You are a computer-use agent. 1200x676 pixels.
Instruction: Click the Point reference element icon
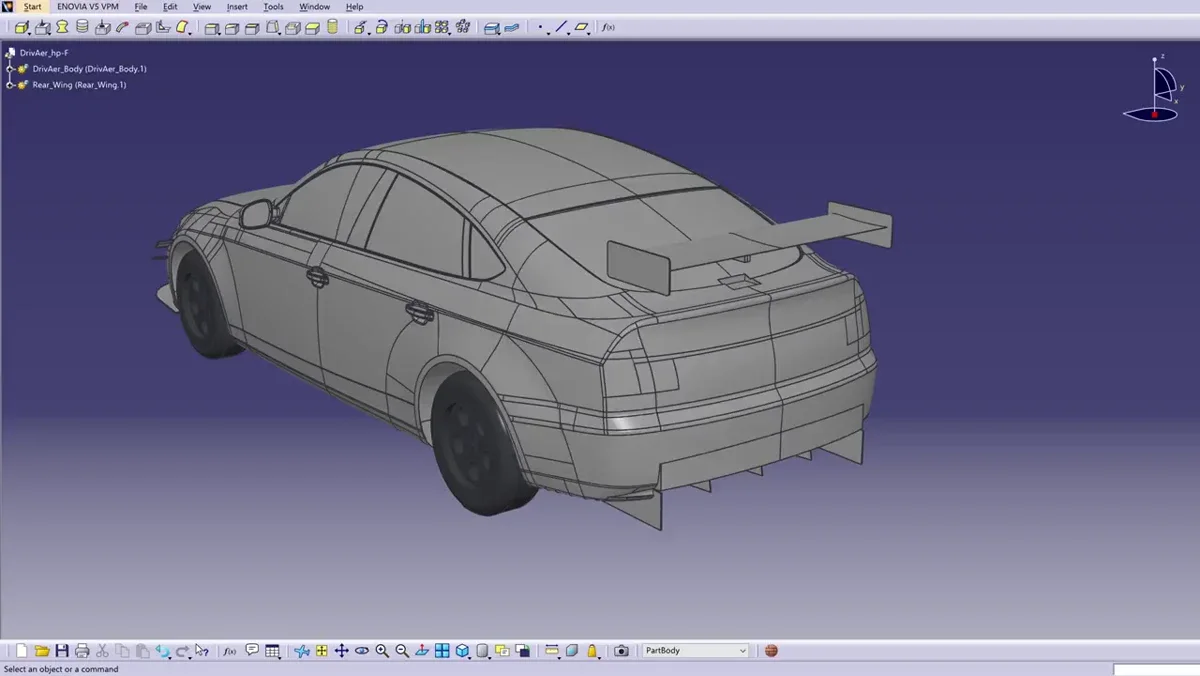tap(540, 28)
